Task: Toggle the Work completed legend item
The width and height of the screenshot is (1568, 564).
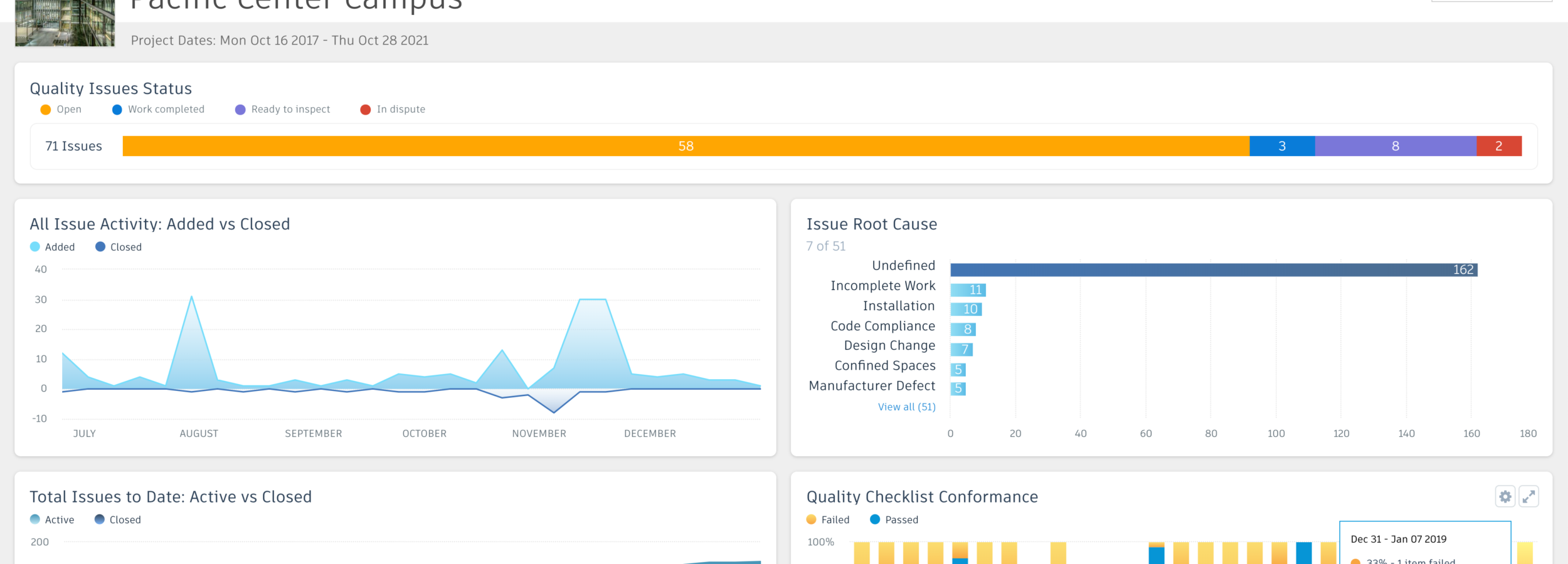Action: point(158,110)
